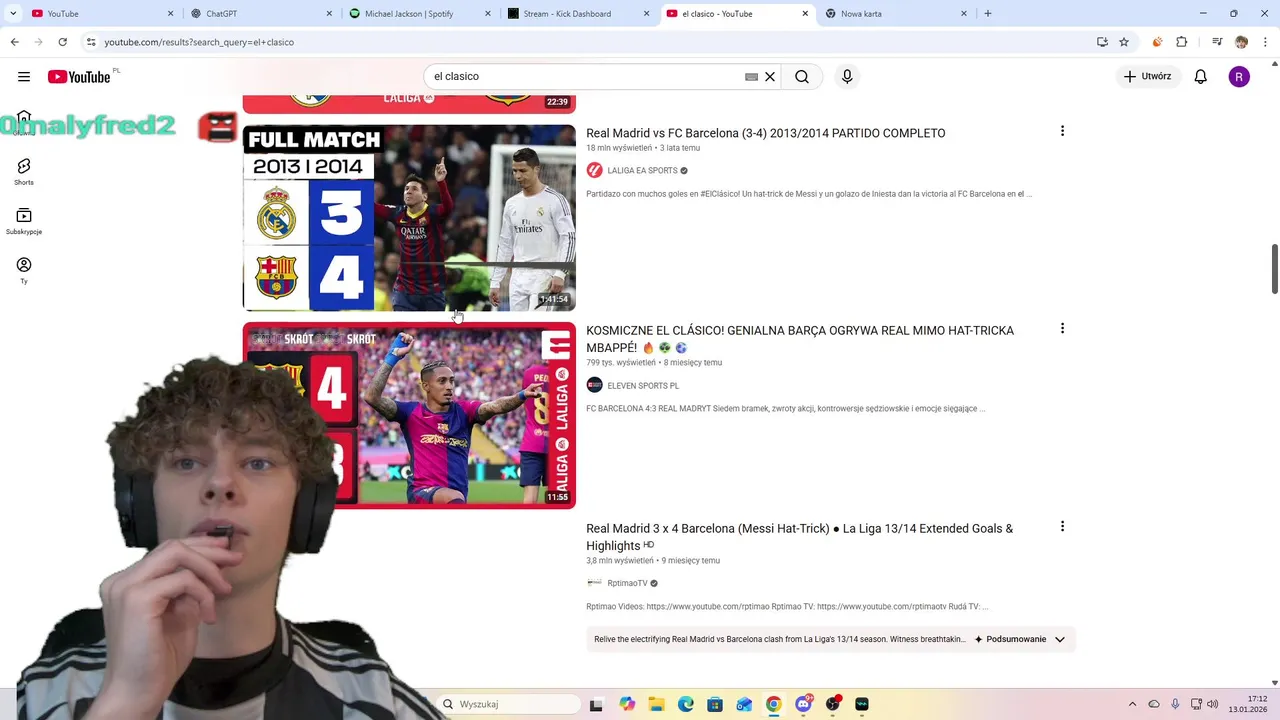Open the SKRÓT Barcelona 4 thumbnail
Viewport: 1280px width, 720px height.
point(409,415)
